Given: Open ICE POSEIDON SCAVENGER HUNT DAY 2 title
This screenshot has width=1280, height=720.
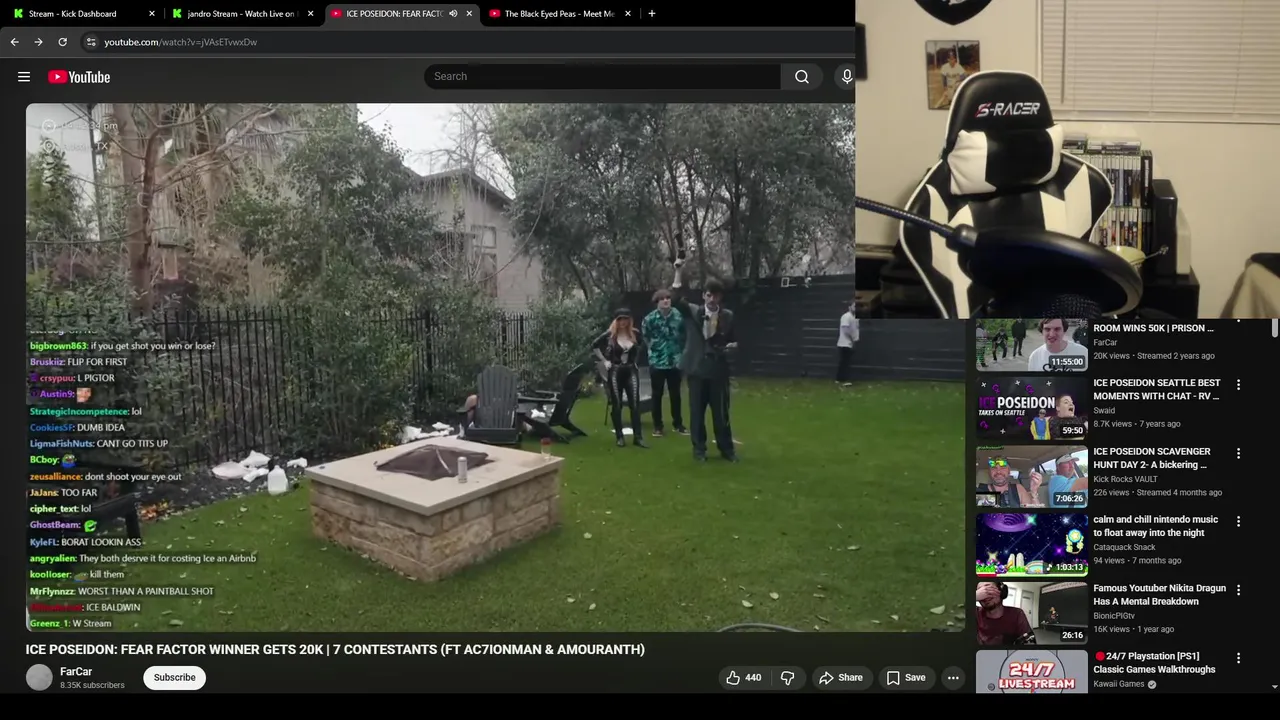Looking at the screenshot, I should coord(1151,458).
